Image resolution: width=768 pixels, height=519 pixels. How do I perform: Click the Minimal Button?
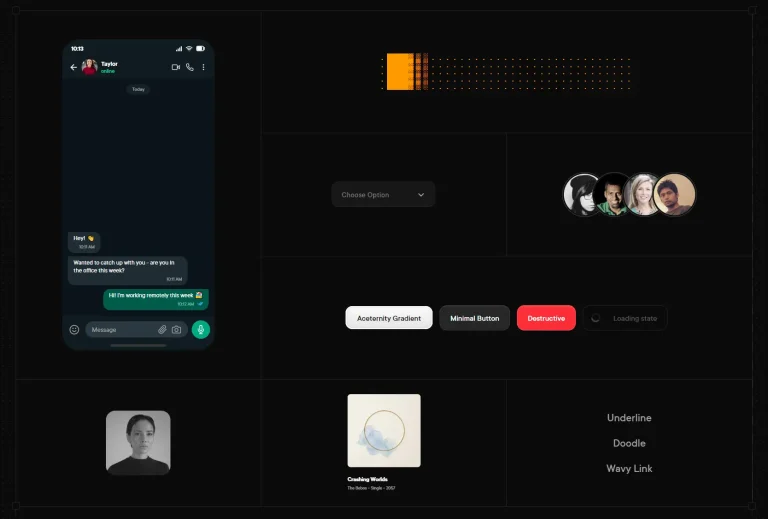[x=475, y=318]
